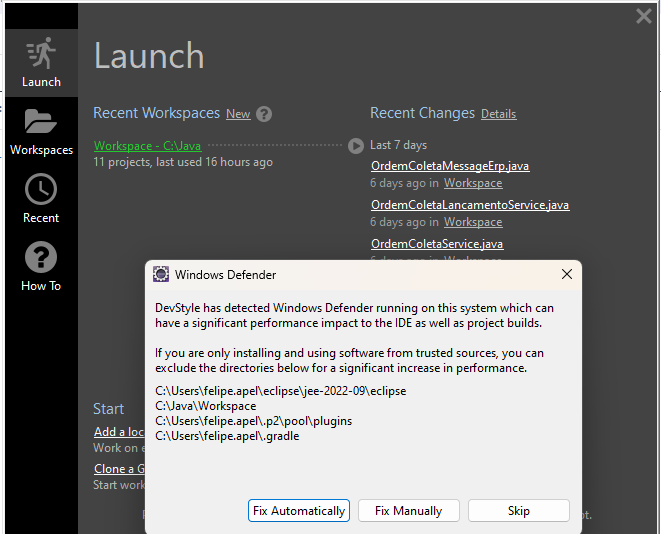Open Workspace link under OrdemColetaMessageErp.java
Screen dimensions: 661x534
473,183
